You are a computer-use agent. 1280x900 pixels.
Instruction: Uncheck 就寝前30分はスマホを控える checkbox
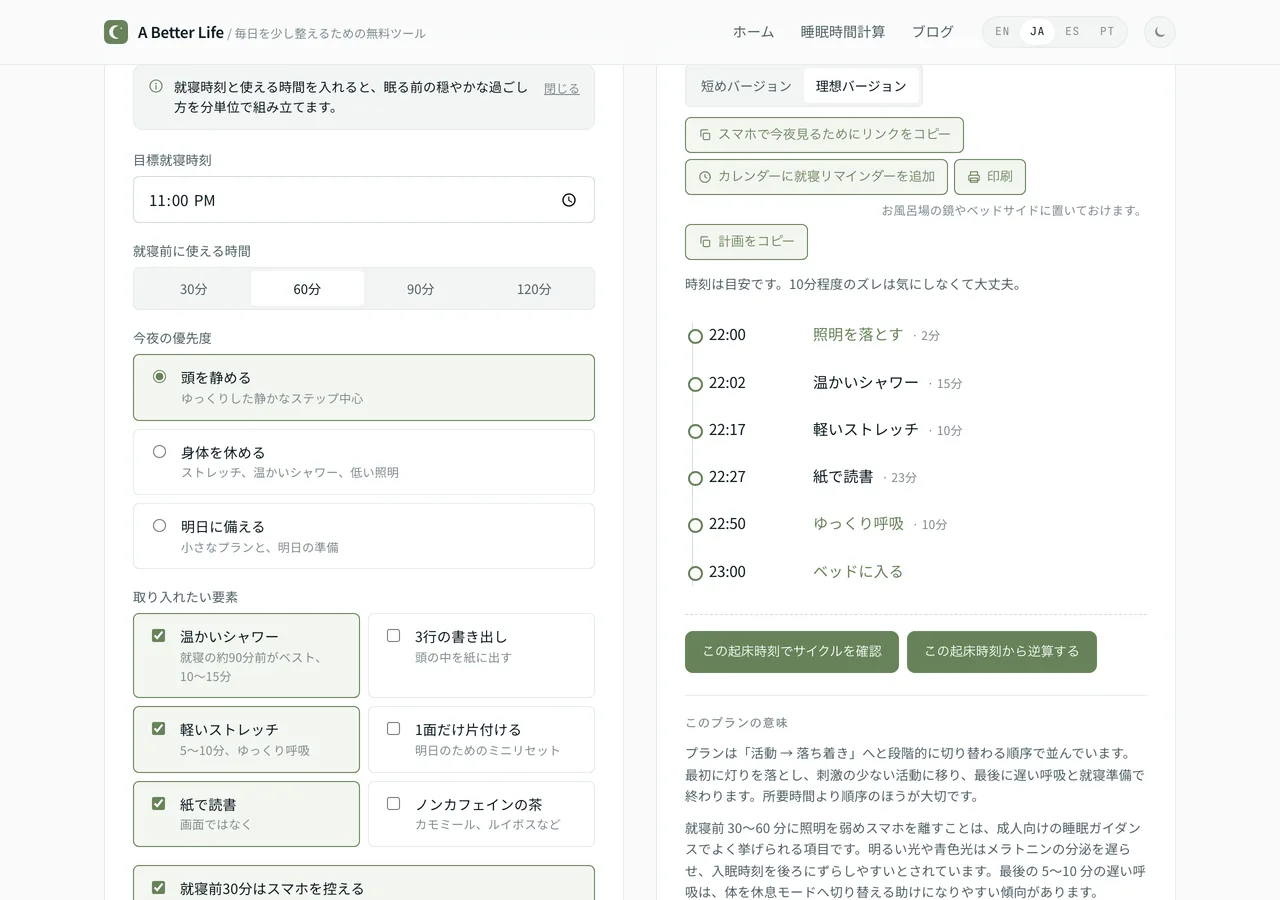158,887
